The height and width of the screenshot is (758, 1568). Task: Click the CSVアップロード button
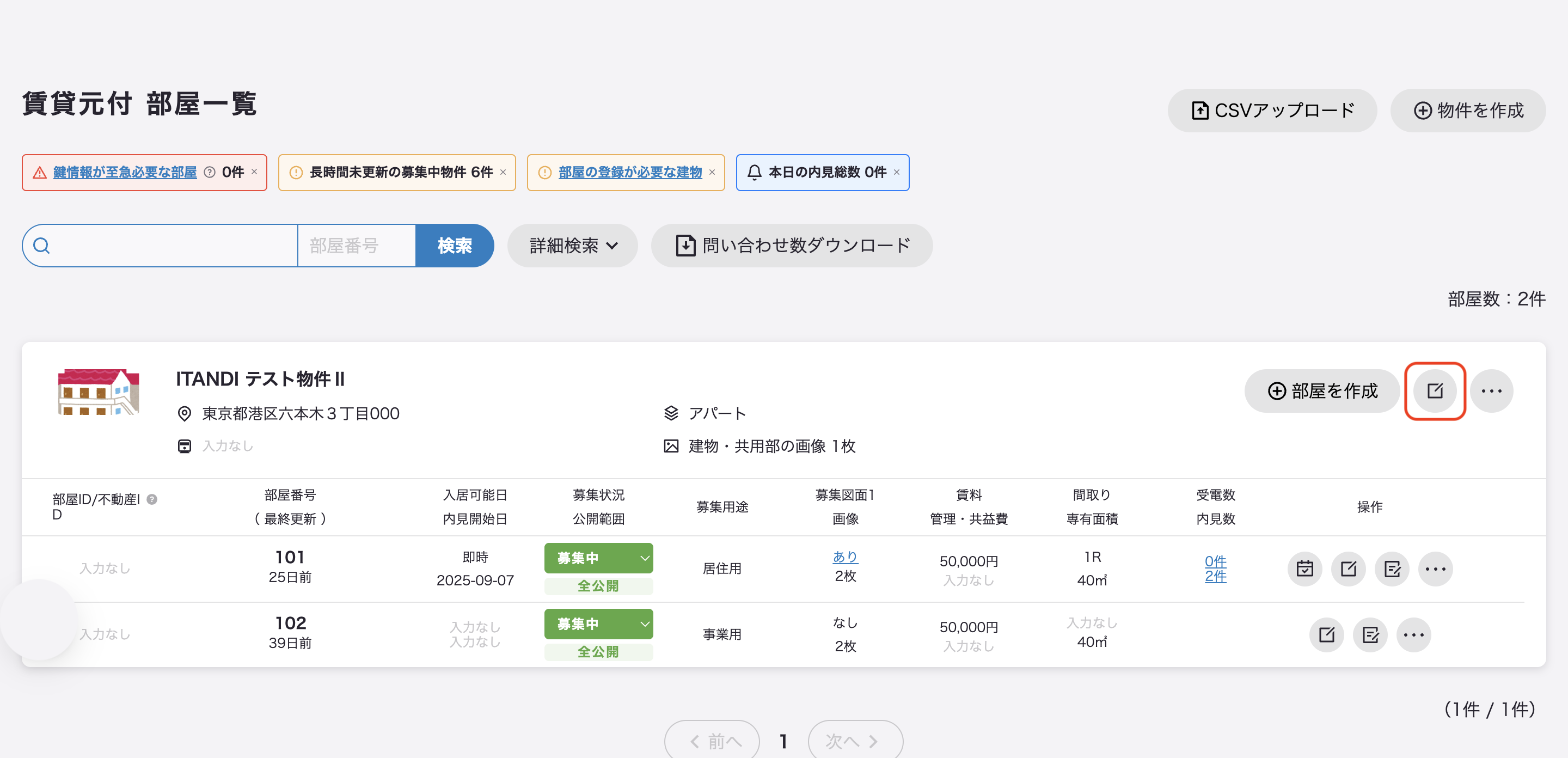pos(1272,110)
